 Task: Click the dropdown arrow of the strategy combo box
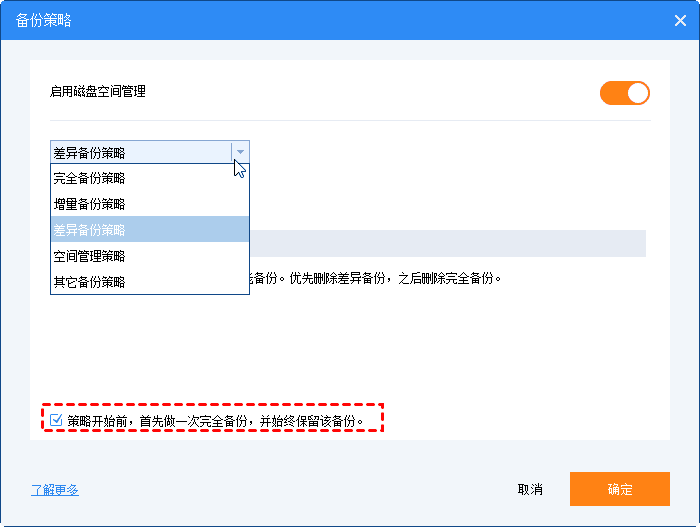point(240,152)
